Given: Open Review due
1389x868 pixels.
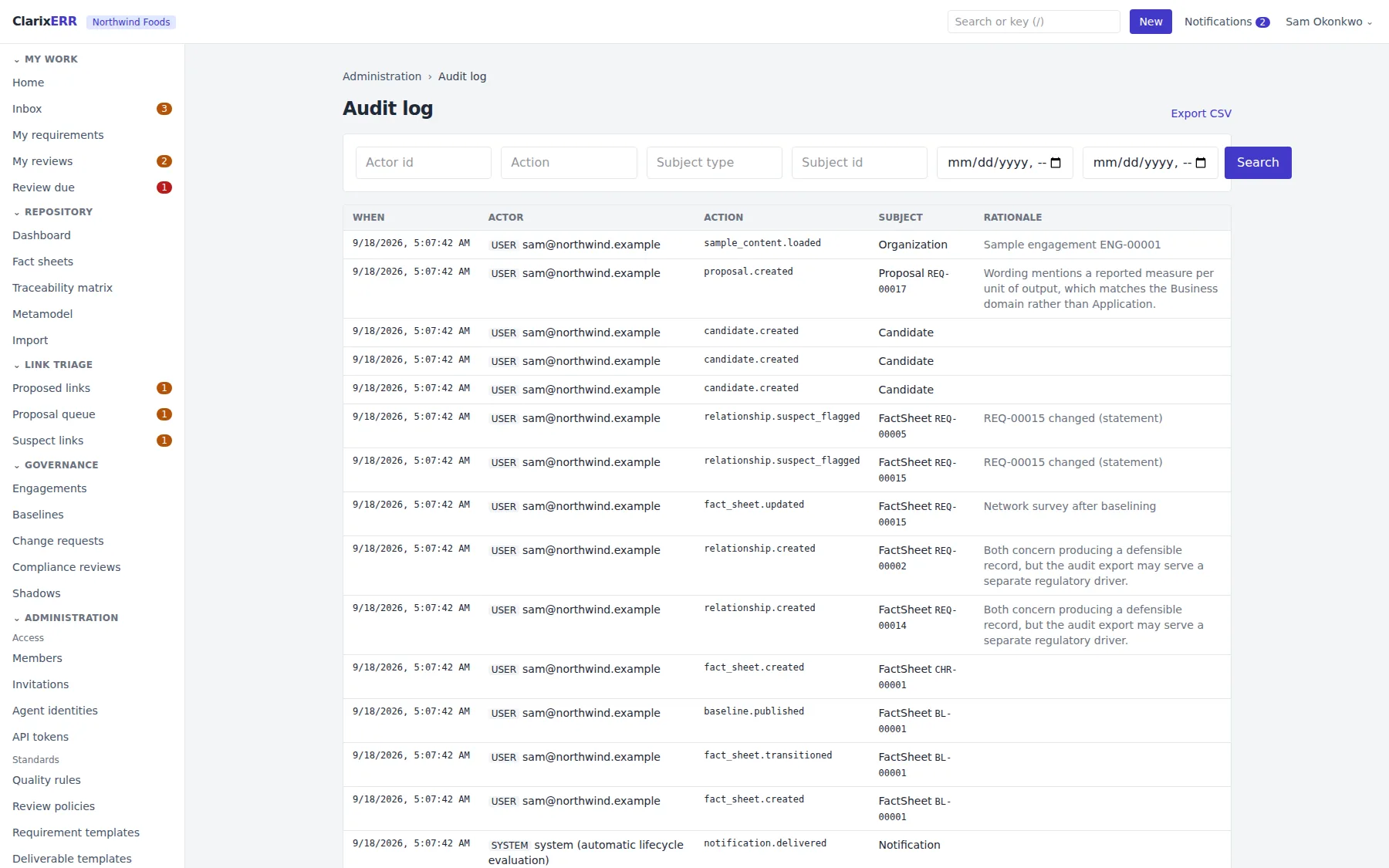Looking at the screenshot, I should click(92, 187).
